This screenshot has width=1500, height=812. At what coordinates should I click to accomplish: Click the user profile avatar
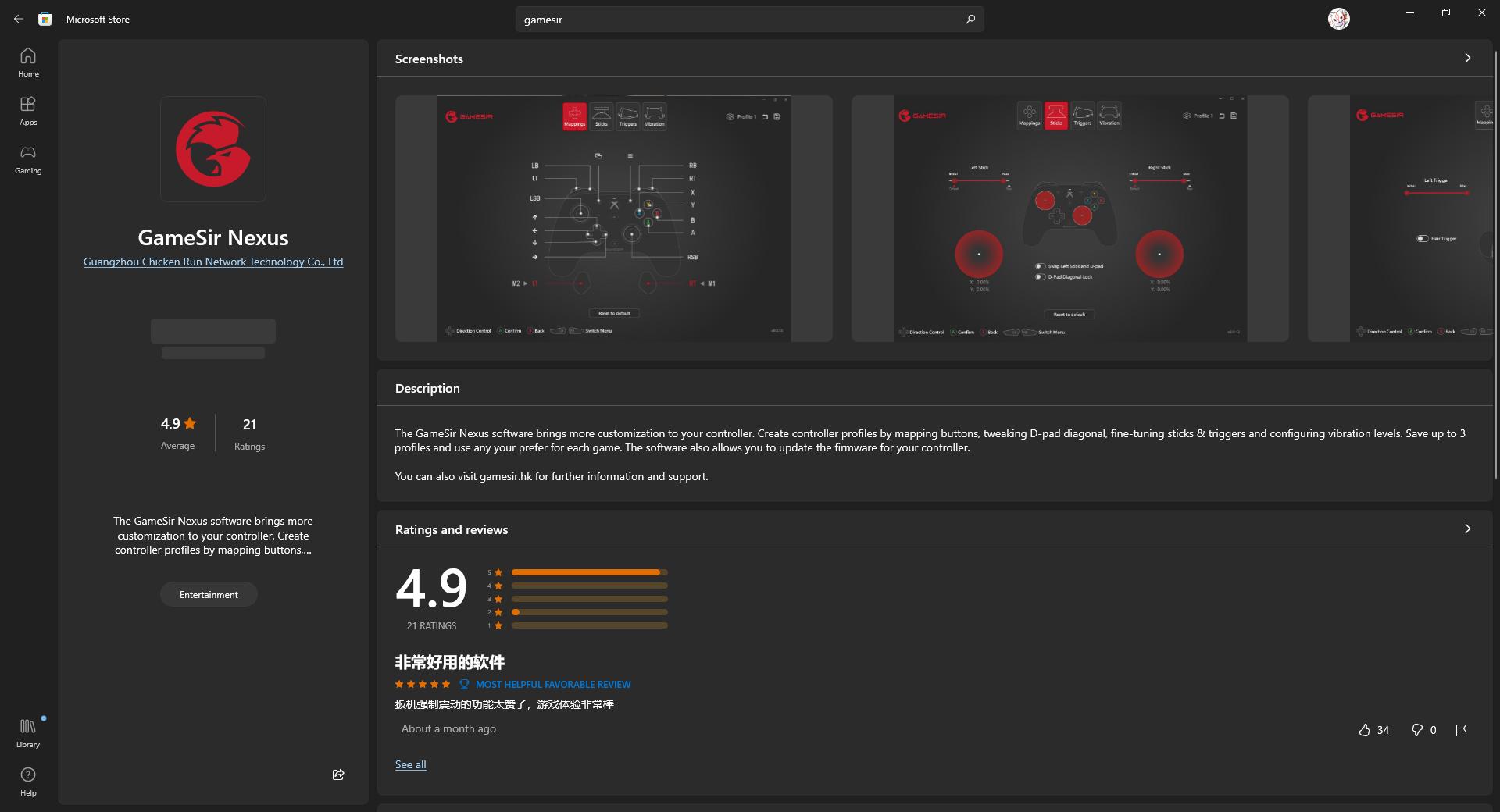(x=1338, y=19)
